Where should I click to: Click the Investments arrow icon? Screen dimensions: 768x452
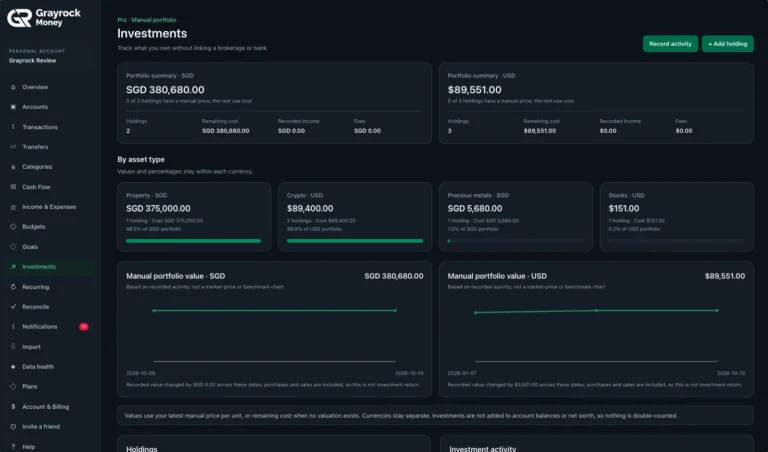[13, 267]
